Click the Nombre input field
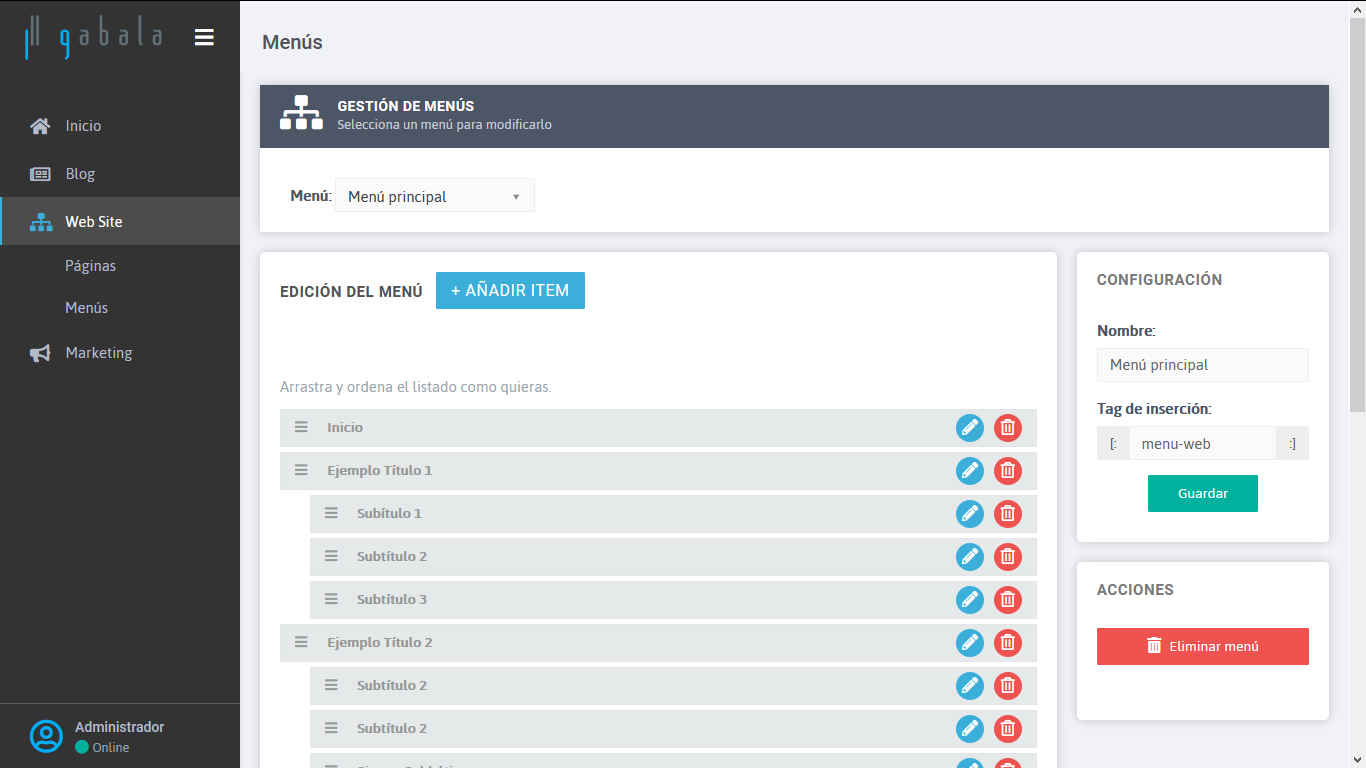Screen dimensions: 1366x768 point(1203,365)
